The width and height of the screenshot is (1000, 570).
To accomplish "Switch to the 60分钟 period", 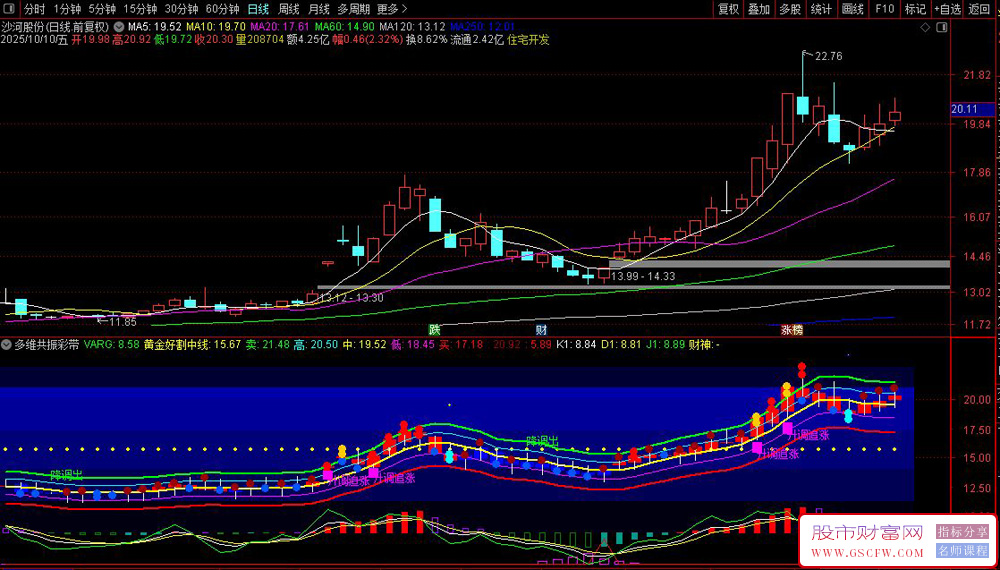I will (222, 9).
